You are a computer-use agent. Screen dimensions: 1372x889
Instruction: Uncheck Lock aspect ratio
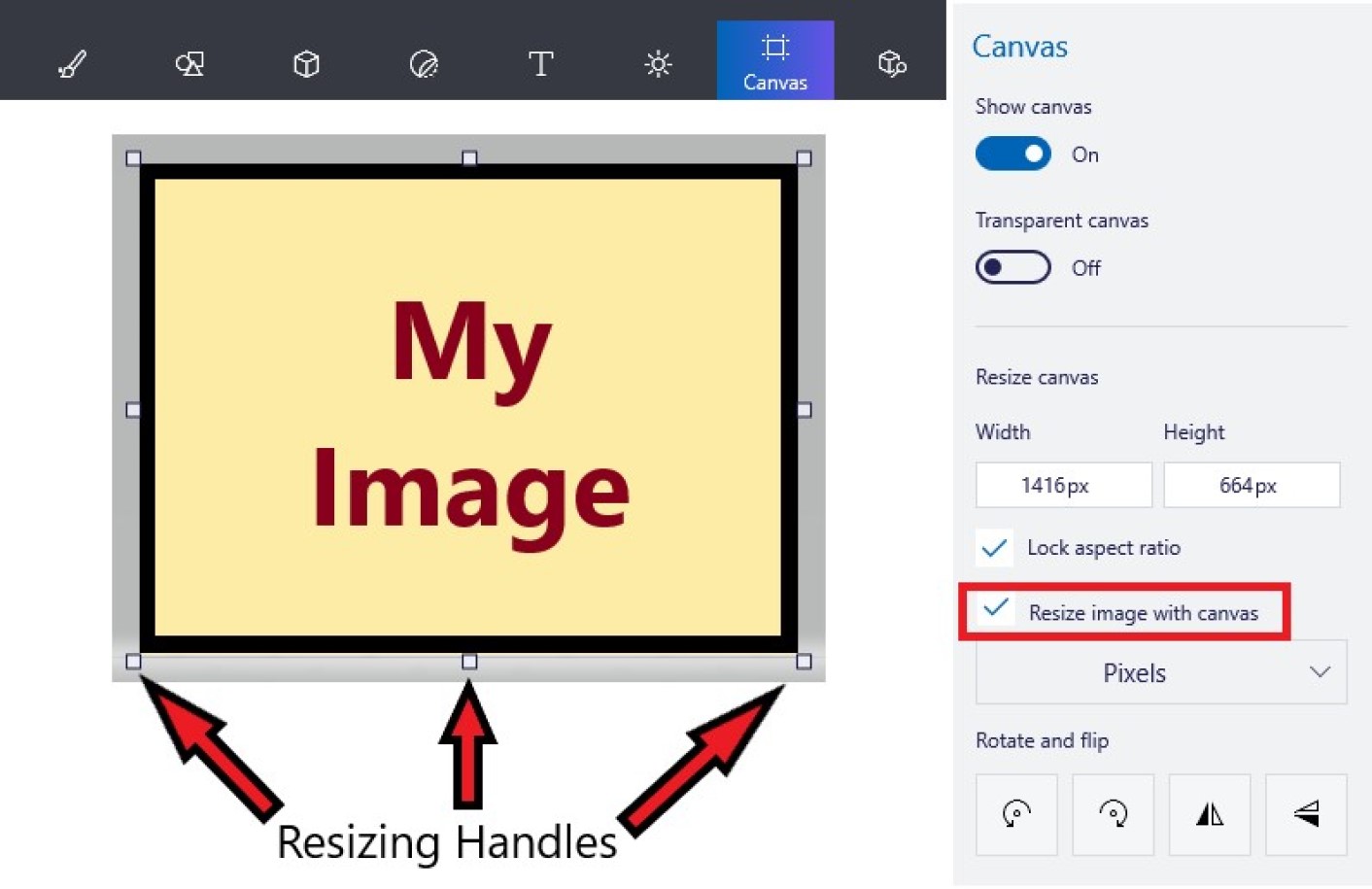pos(993,548)
